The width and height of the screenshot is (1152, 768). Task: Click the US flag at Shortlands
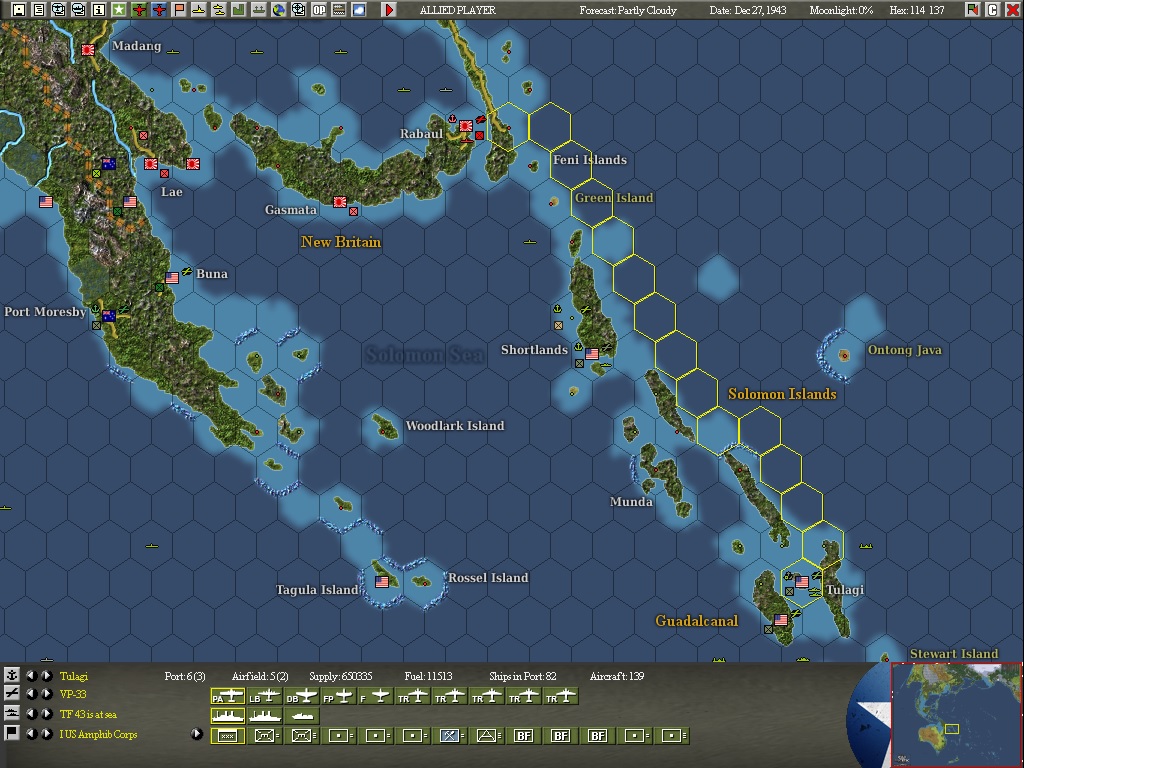pyautogui.click(x=591, y=354)
